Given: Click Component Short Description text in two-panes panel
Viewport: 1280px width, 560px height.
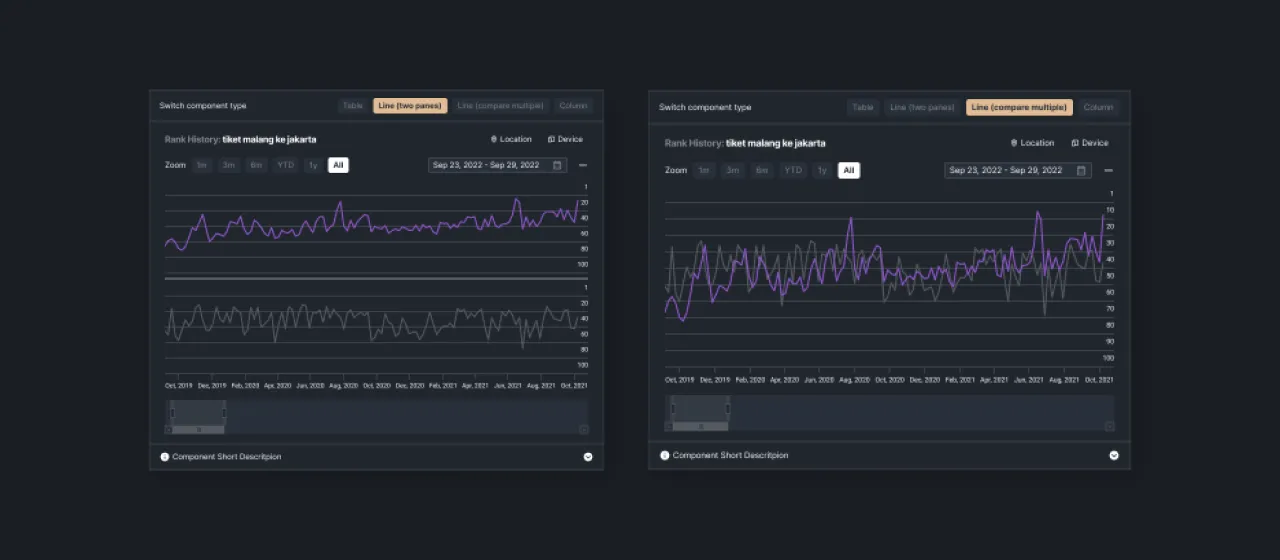Looking at the screenshot, I should coord(227,457).
